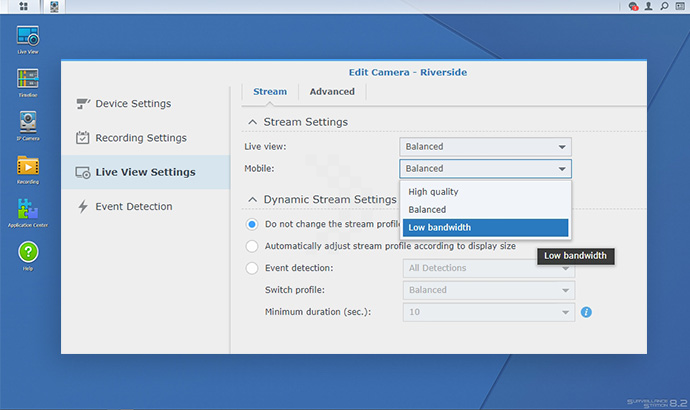This screenshot has height=410, width=690.
Task: Go to Recording Settings in sidebar
Action: 140,138
